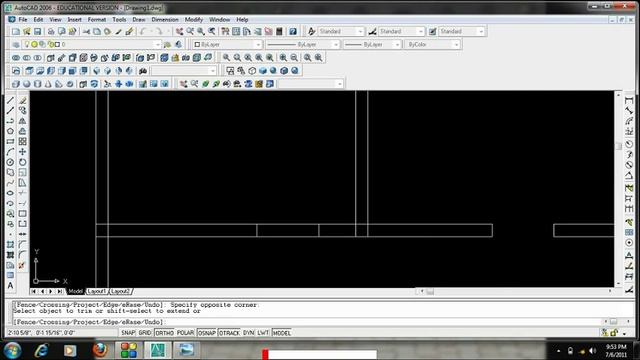Open Firefox from the taskbar
The height and width of the screenshot is (360, 640).
point(100,350)
